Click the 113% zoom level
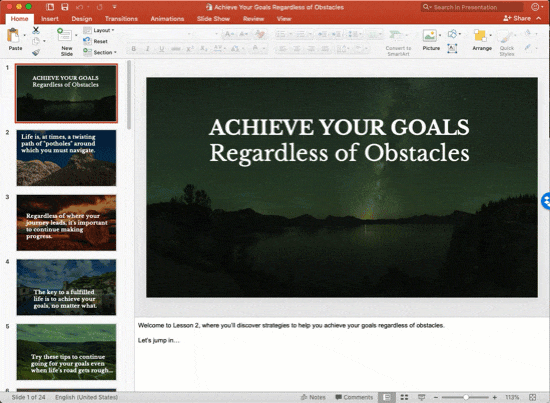Screen dimensions: 550x403 [512, 397]
